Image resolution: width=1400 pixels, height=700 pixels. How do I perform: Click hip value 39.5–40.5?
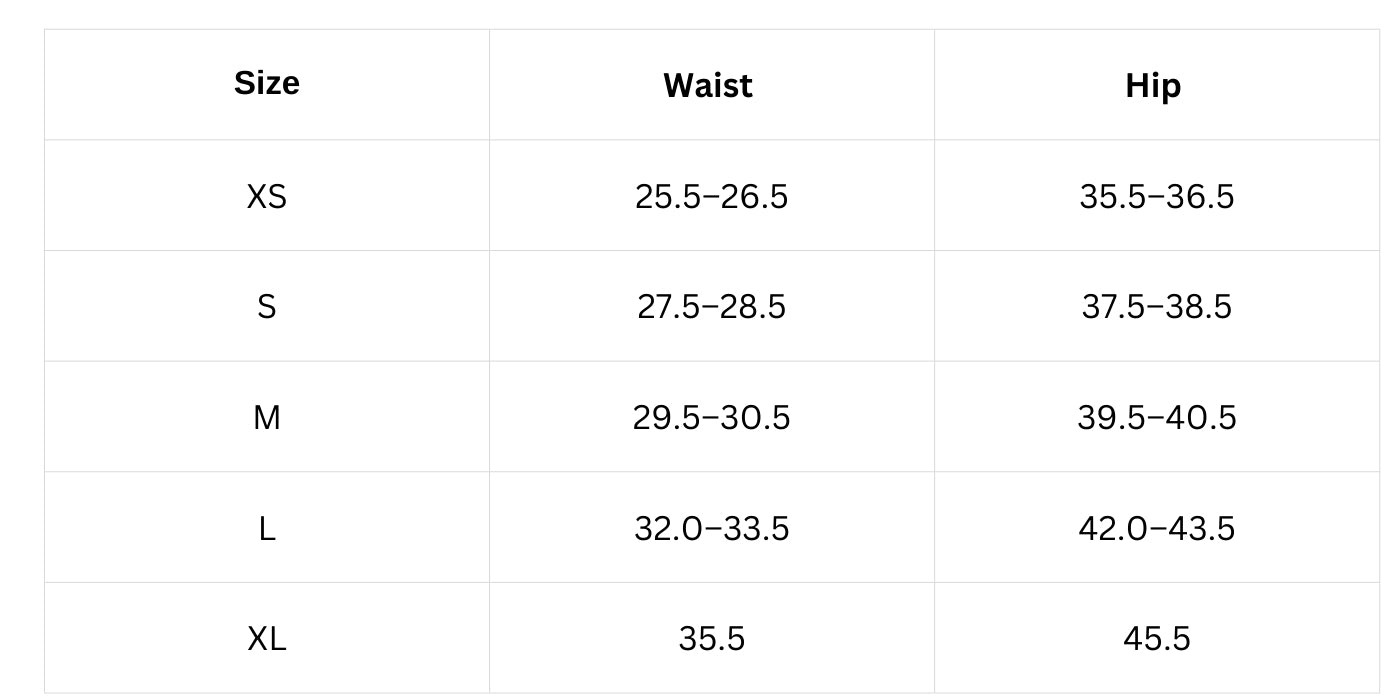(1156, 417)
